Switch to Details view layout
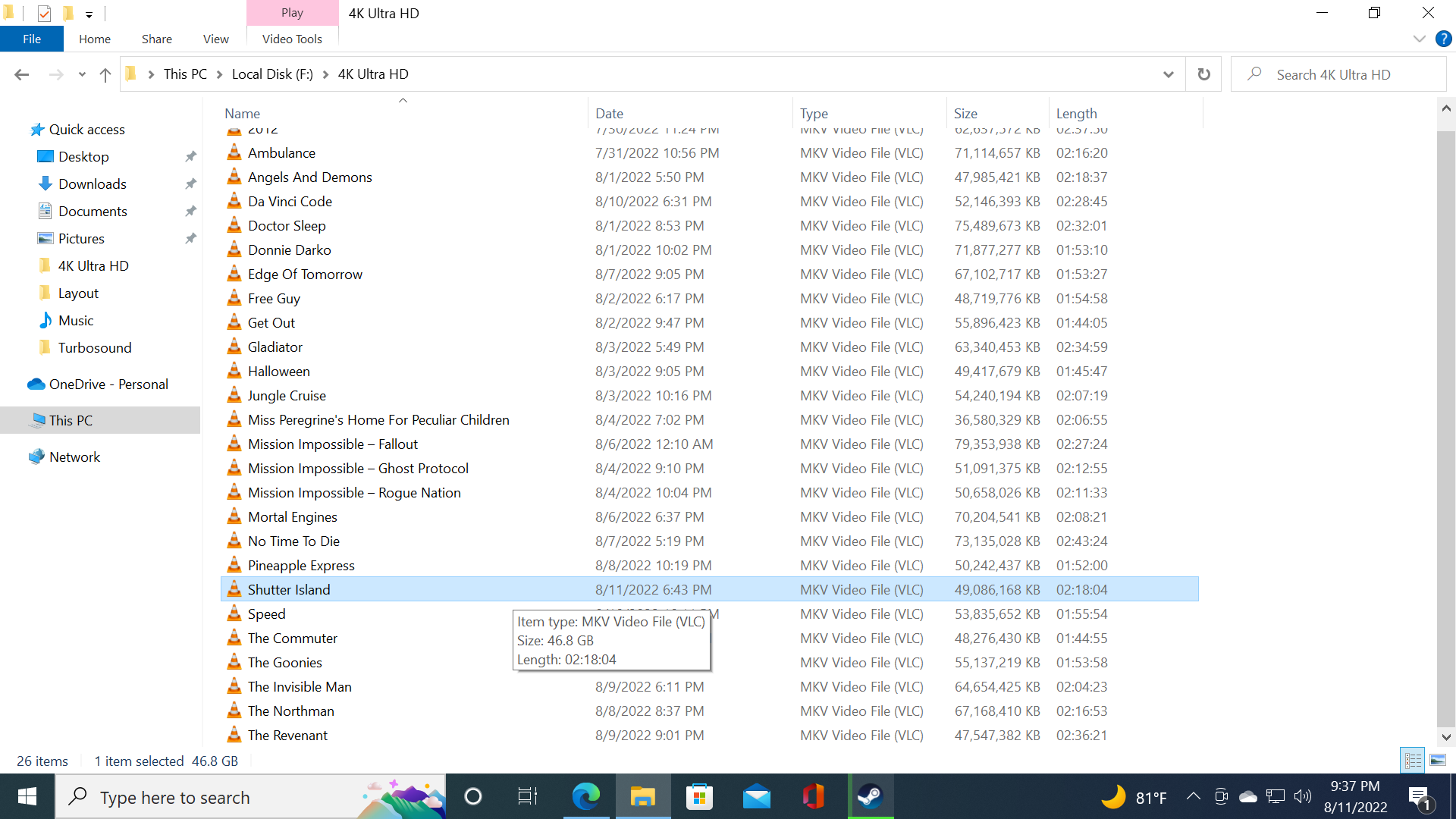This screenshot has height=819, width=1456. [x=1413, y=760]
